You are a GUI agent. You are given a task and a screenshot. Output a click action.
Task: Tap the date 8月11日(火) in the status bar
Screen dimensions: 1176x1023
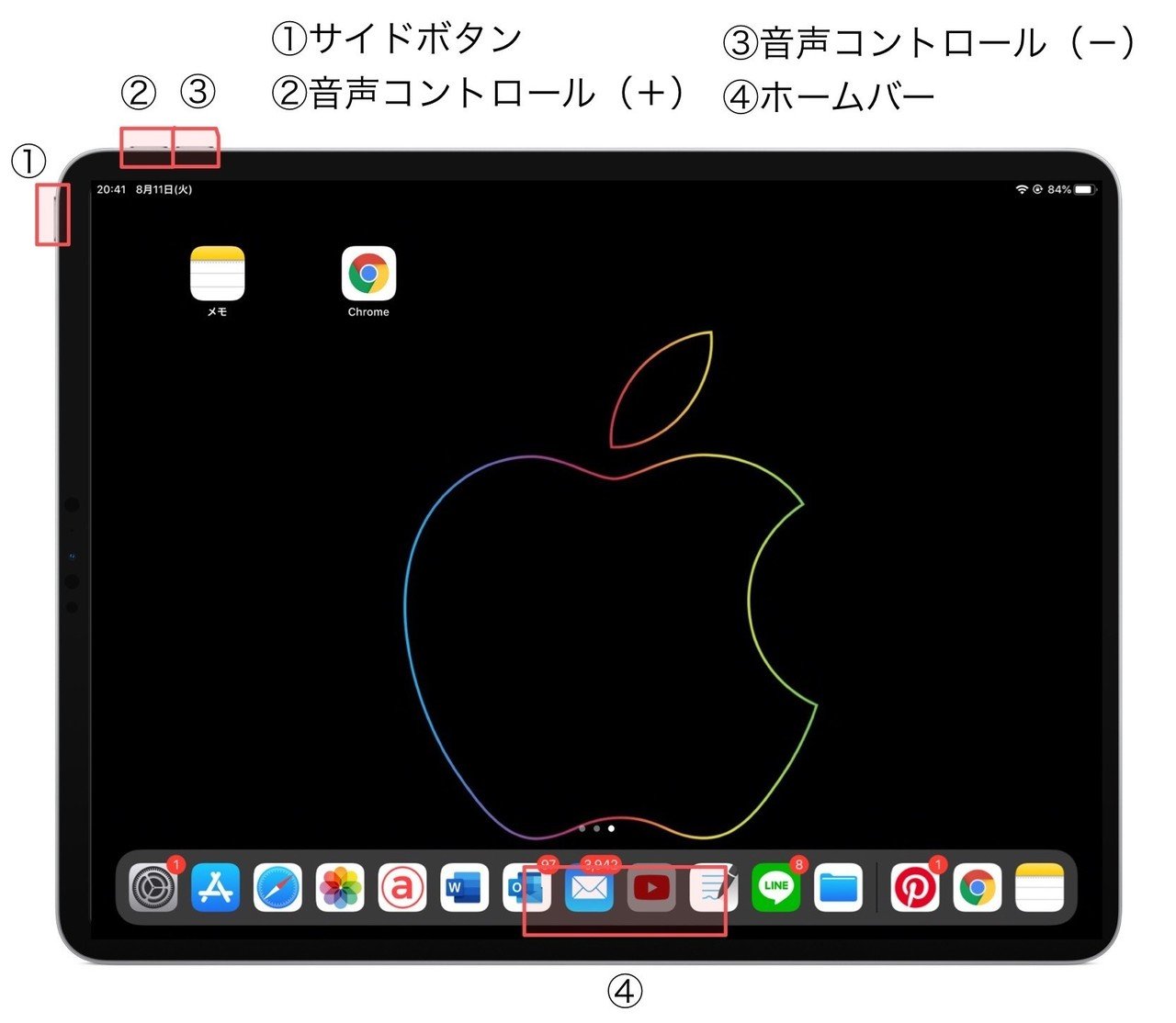164,189
